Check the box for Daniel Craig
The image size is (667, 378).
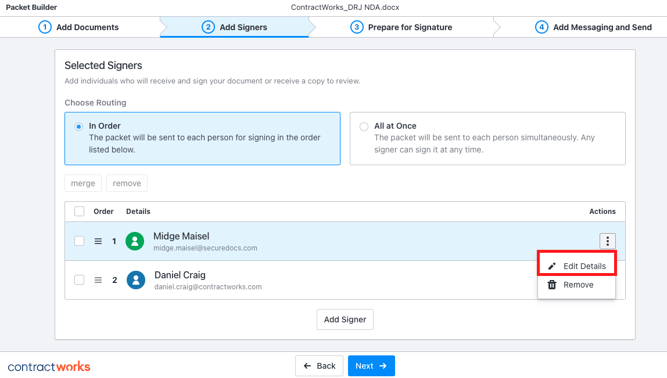tap(79, 280)
